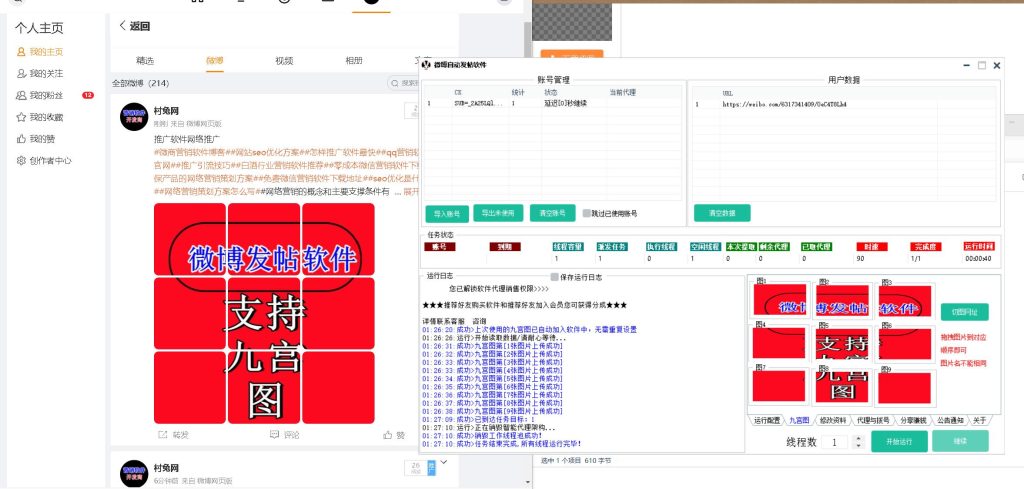This screenshot has height=489, width=1024.
Task: Select nine-grid thumbnail 图7
Action: pyautogui.click(x=779, y=386)
